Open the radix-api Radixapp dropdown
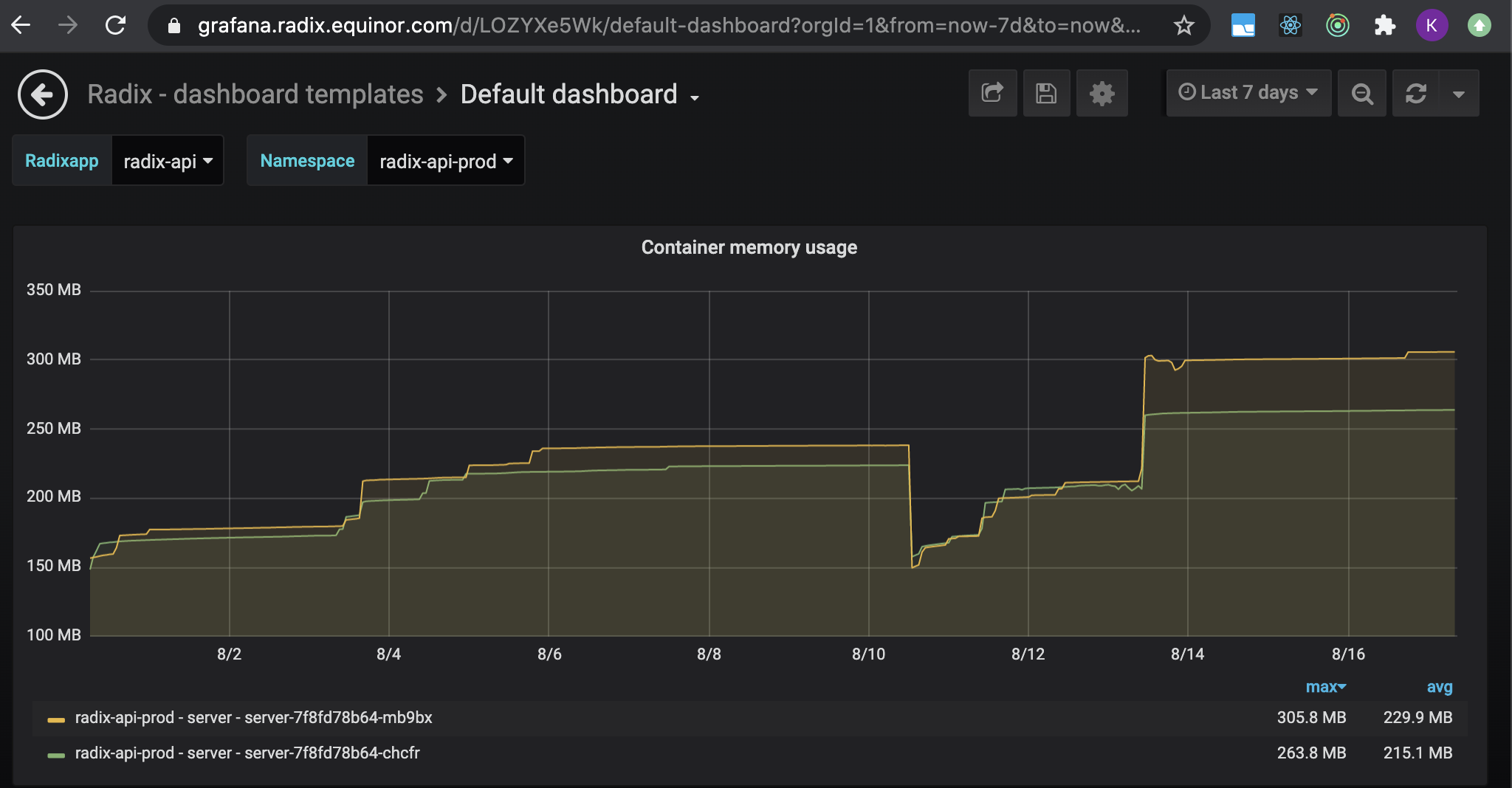The width and height of the screenshot is (1512, 788). 168,161
